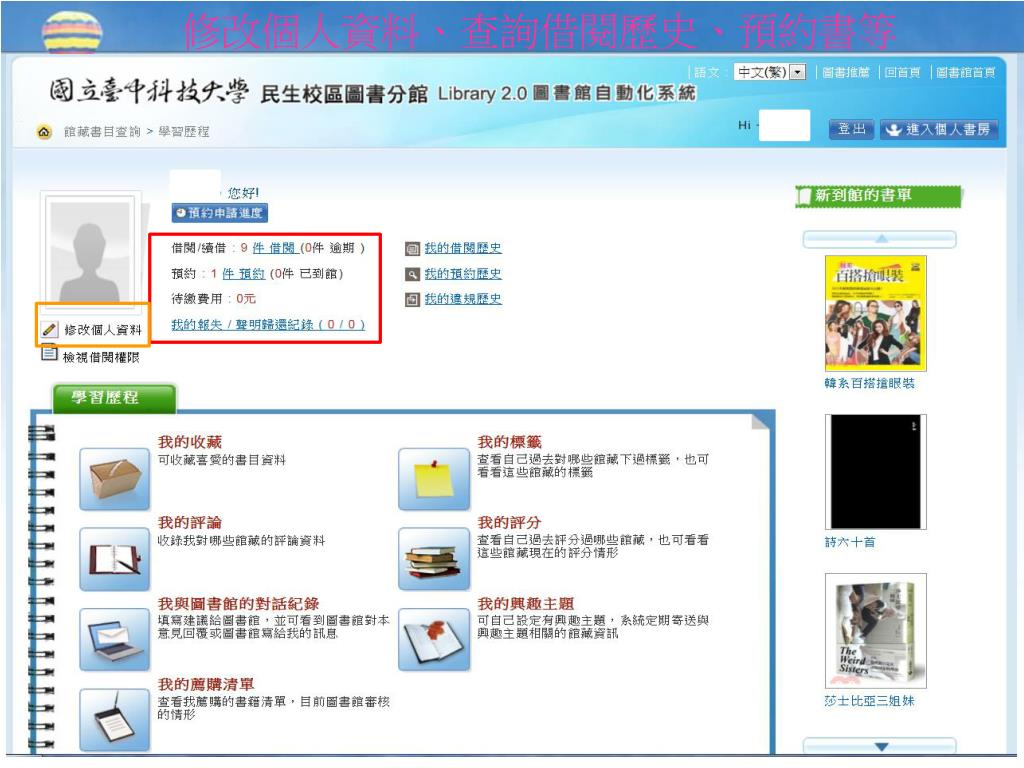This screenshot has height=768, width=1024.
Task: Click the 檢視借閱權限 text link
Action: (x=101, y=357)
